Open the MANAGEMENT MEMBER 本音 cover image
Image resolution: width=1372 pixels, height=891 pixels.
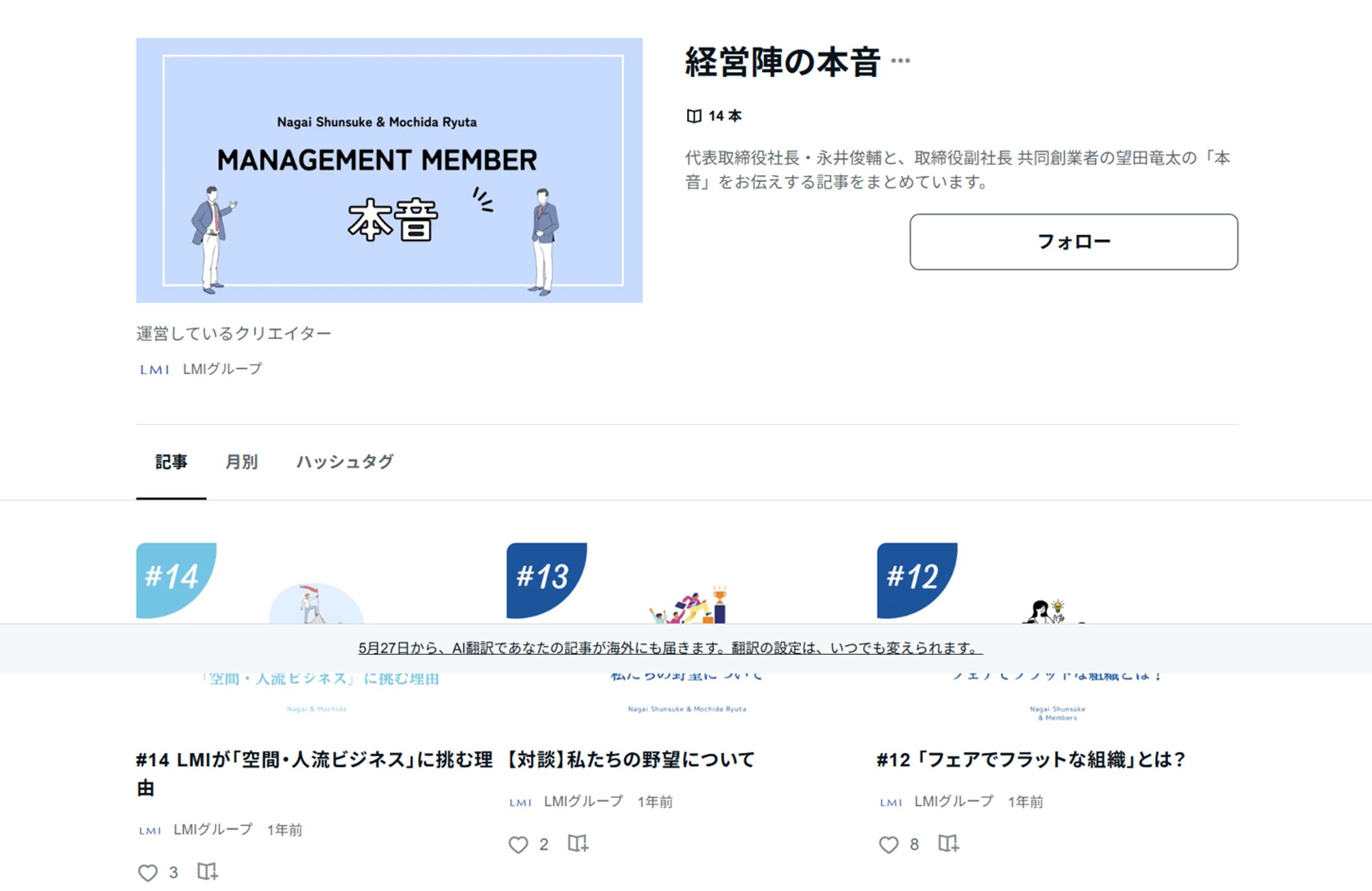pos(389,170)
